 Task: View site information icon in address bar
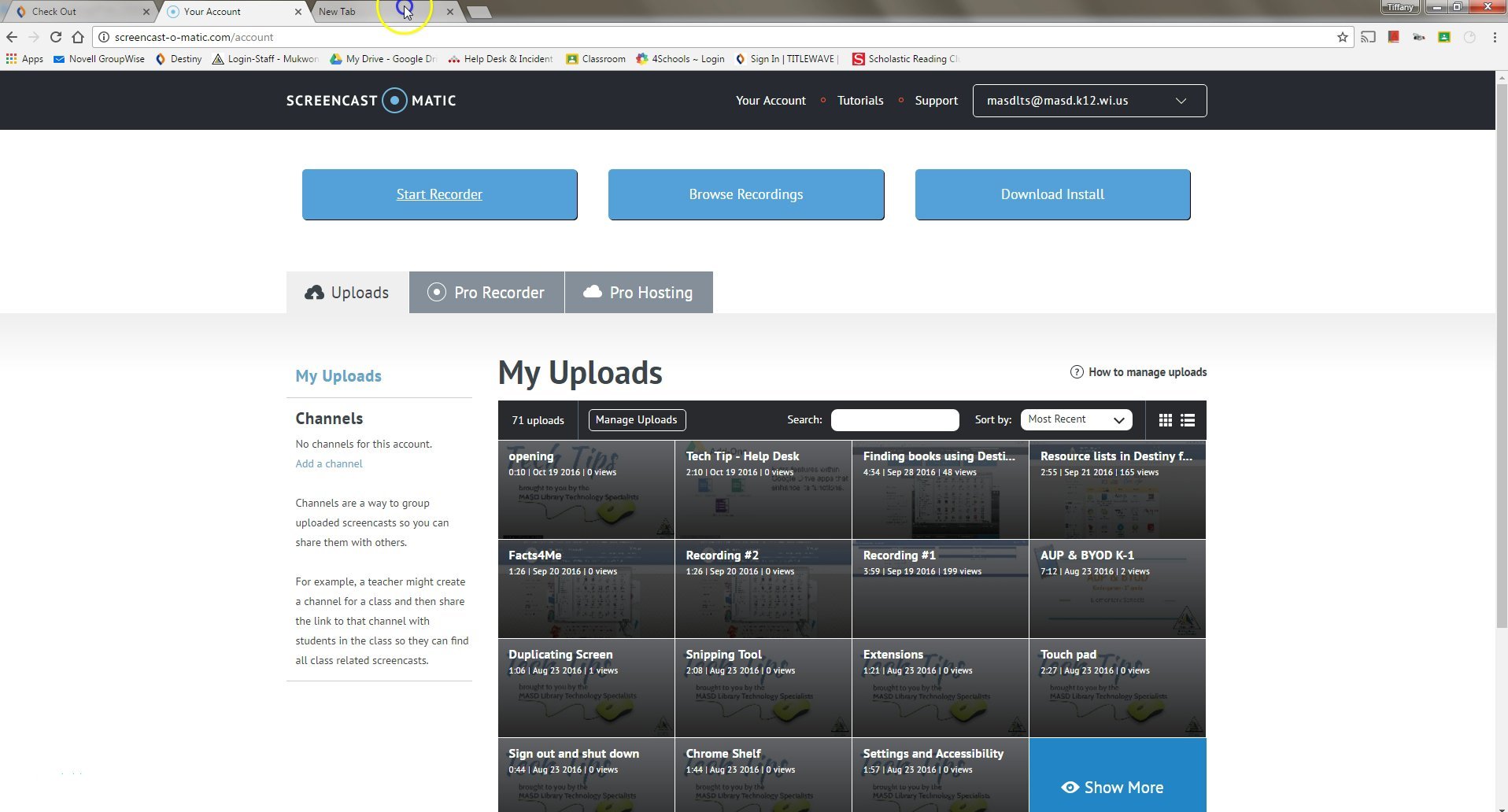103,37
